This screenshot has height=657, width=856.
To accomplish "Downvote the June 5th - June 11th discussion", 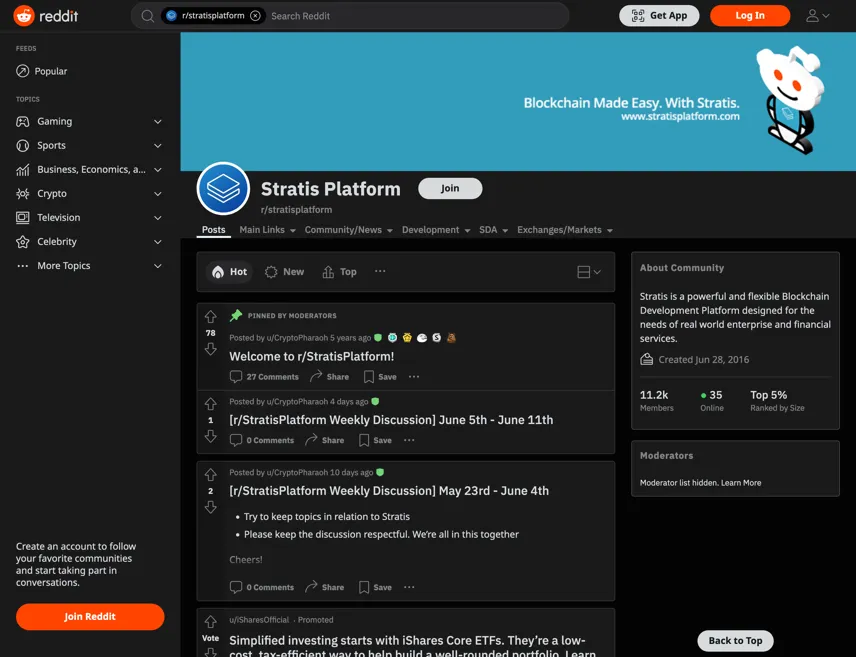I will pyautogui.click(x=211, y=436).
